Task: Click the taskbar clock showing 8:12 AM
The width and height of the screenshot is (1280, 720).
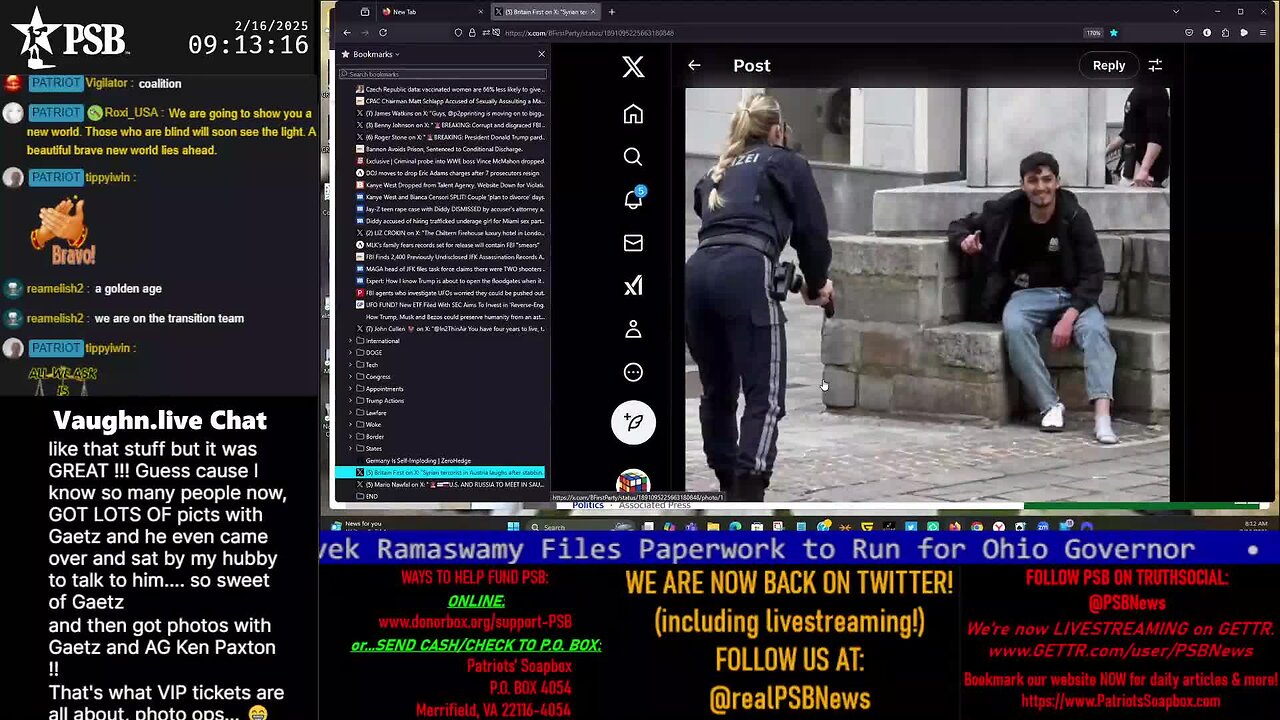Action: pos(1256,525)
